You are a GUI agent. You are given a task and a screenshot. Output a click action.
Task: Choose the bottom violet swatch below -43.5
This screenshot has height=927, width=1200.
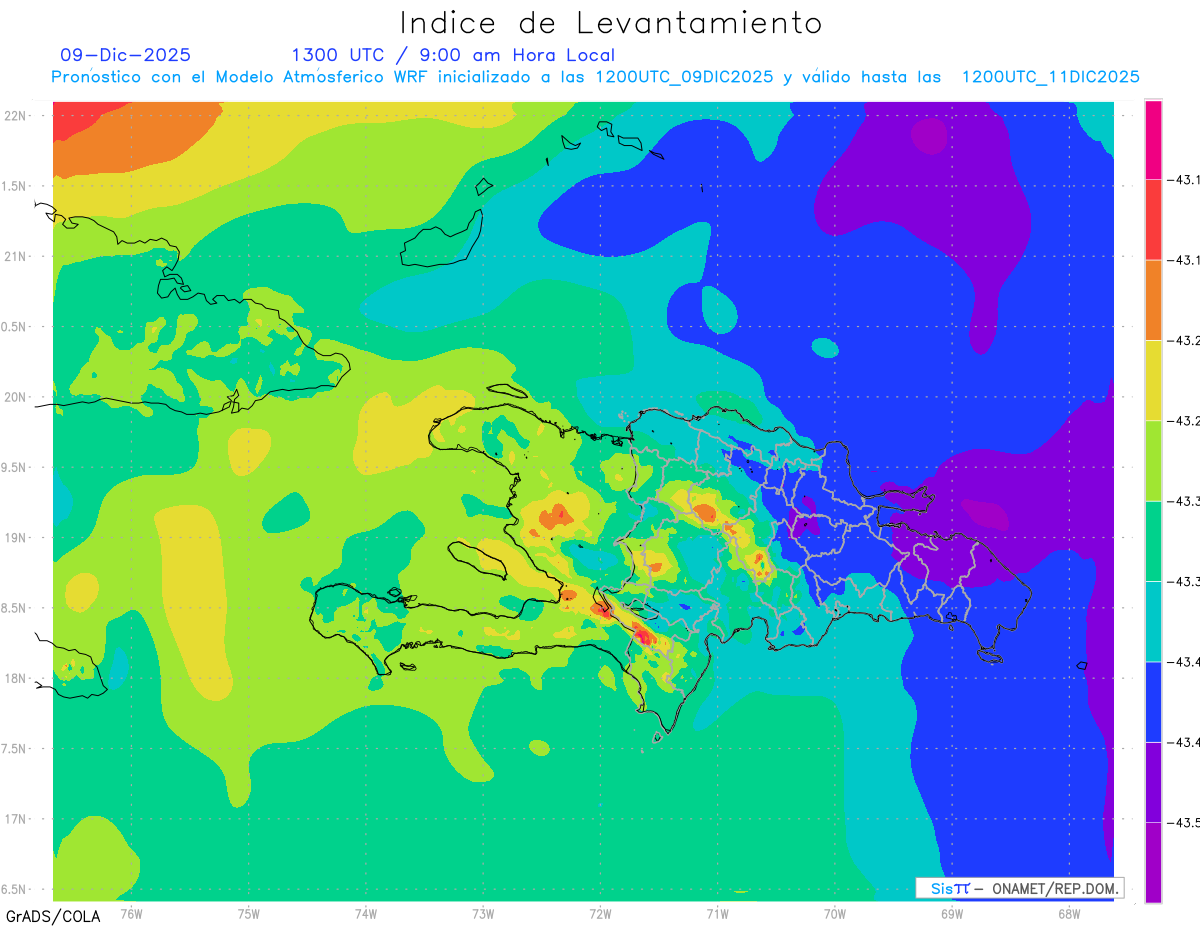point(1153,863)
